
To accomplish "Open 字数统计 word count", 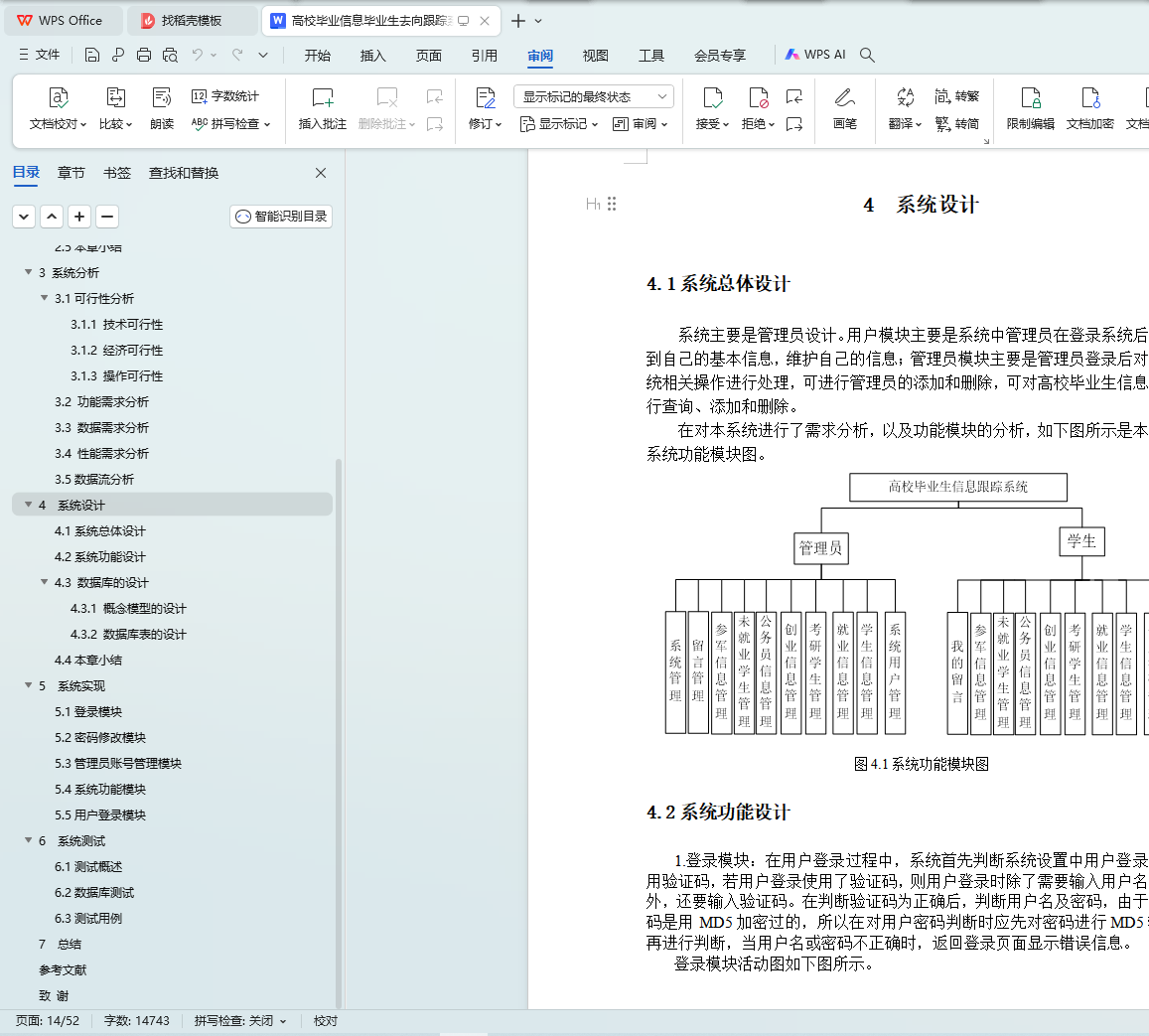I will coord(225,96).
